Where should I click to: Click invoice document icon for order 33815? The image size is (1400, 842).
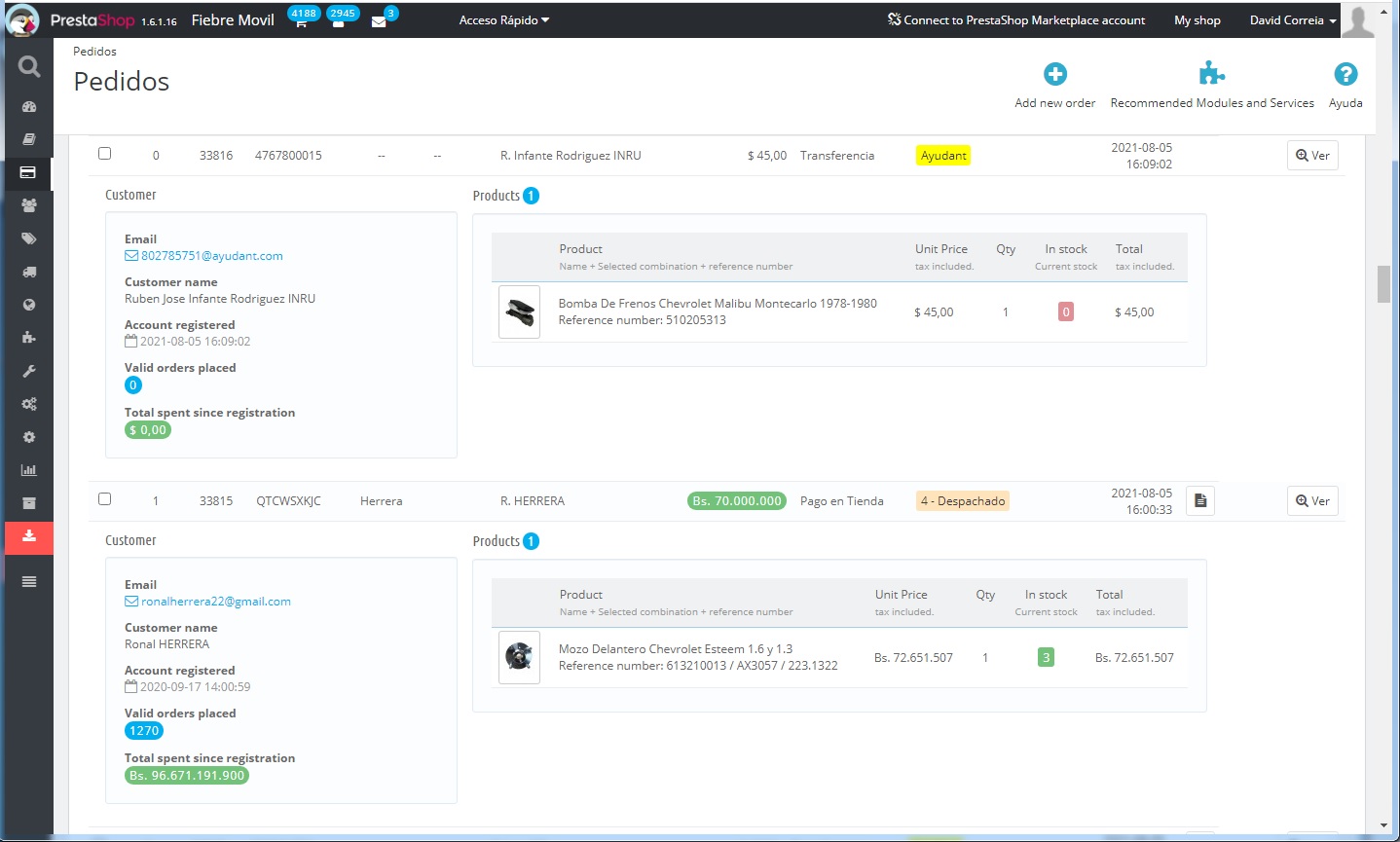[x=1199, y=500]
